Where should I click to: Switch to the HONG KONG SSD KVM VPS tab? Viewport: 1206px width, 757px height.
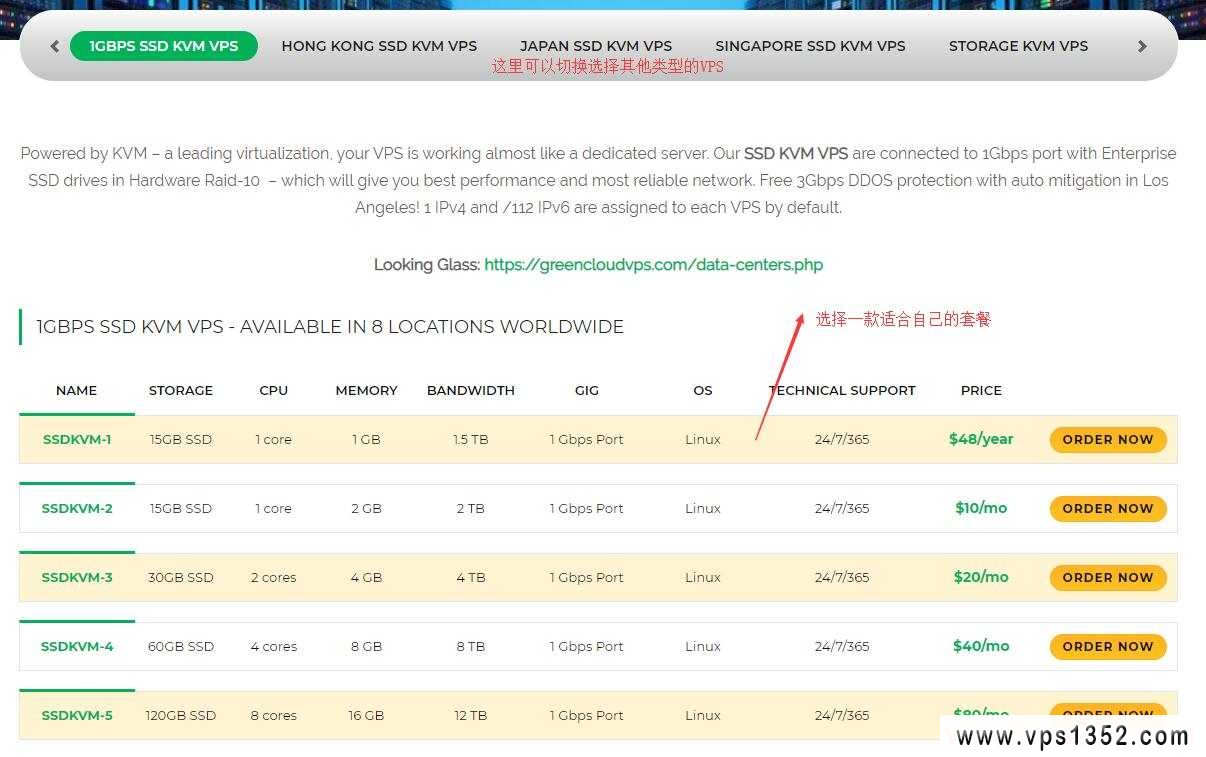coord(379,45)
